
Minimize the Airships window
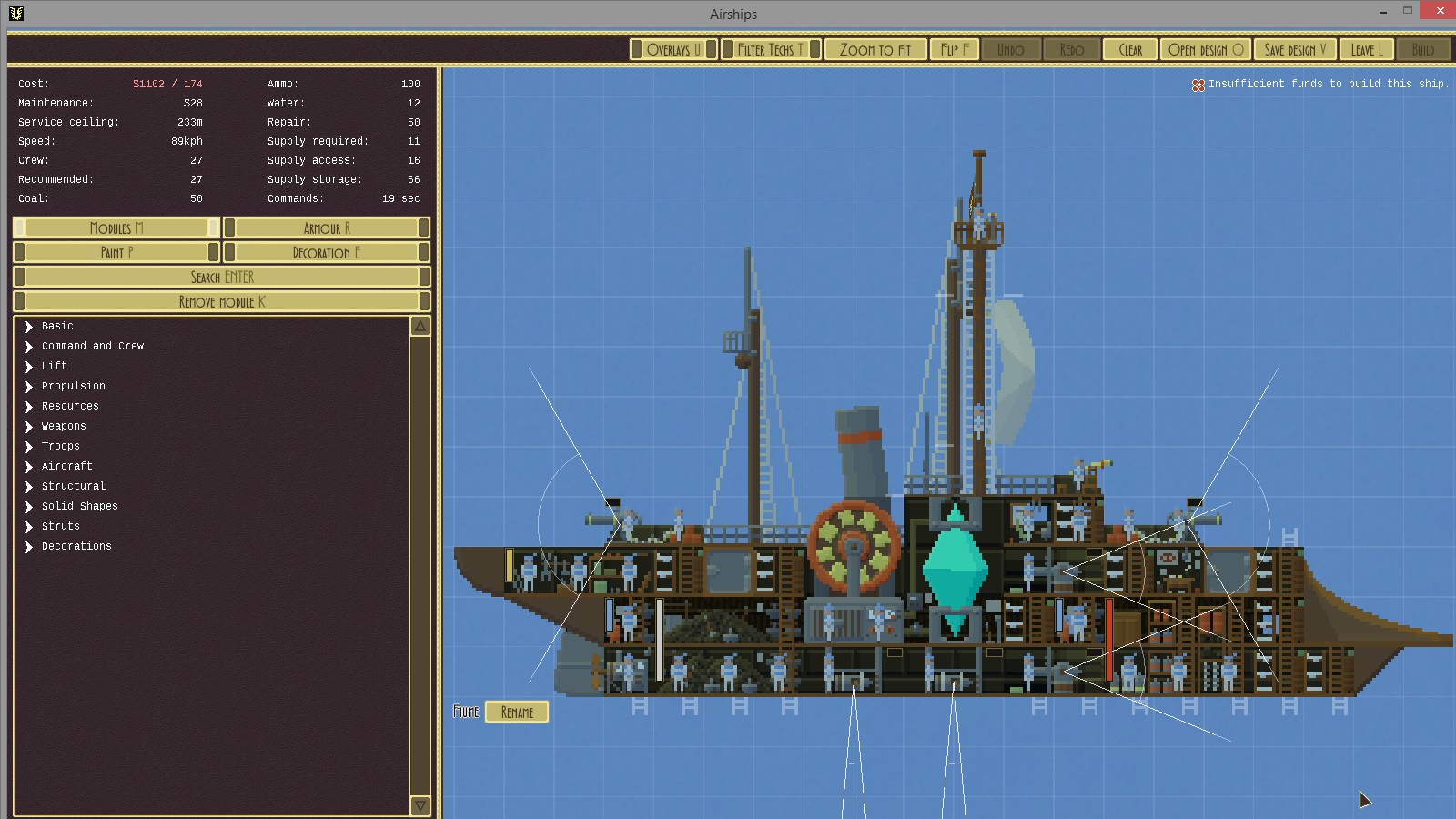(x=1383, y=12)
